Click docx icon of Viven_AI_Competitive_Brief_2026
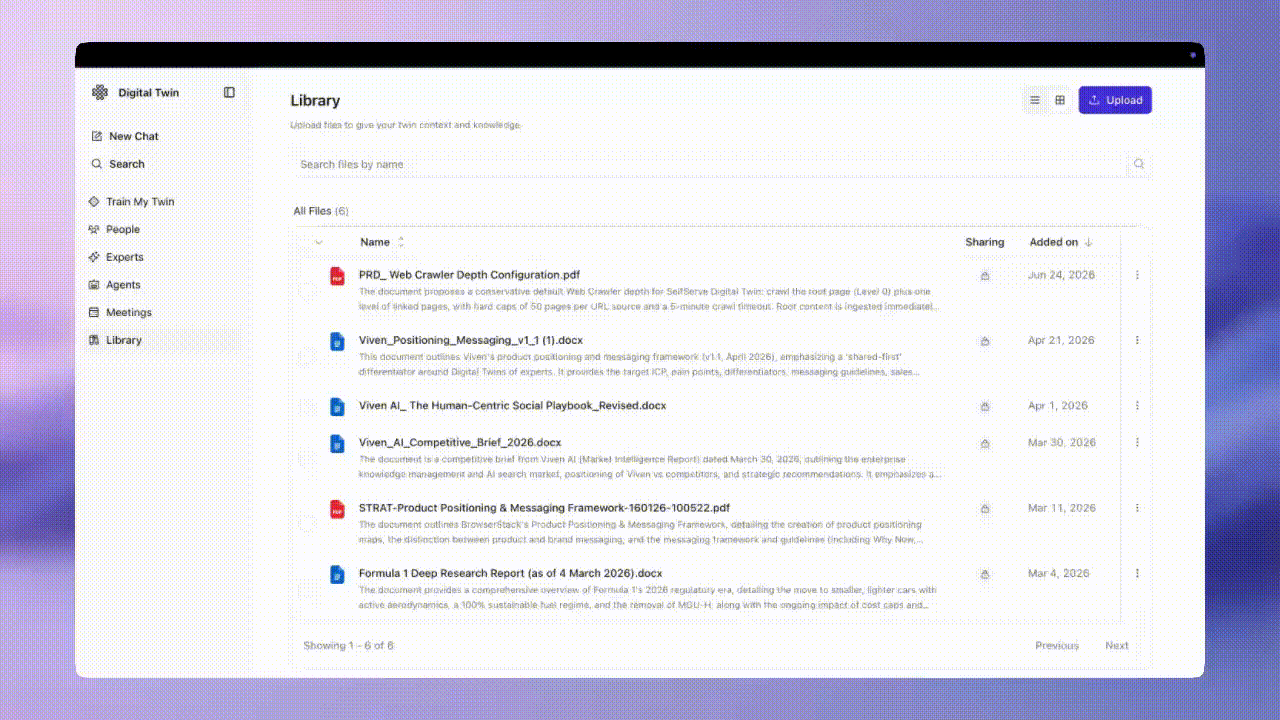This screenshot has height=720, width=1280. point(337,443)
